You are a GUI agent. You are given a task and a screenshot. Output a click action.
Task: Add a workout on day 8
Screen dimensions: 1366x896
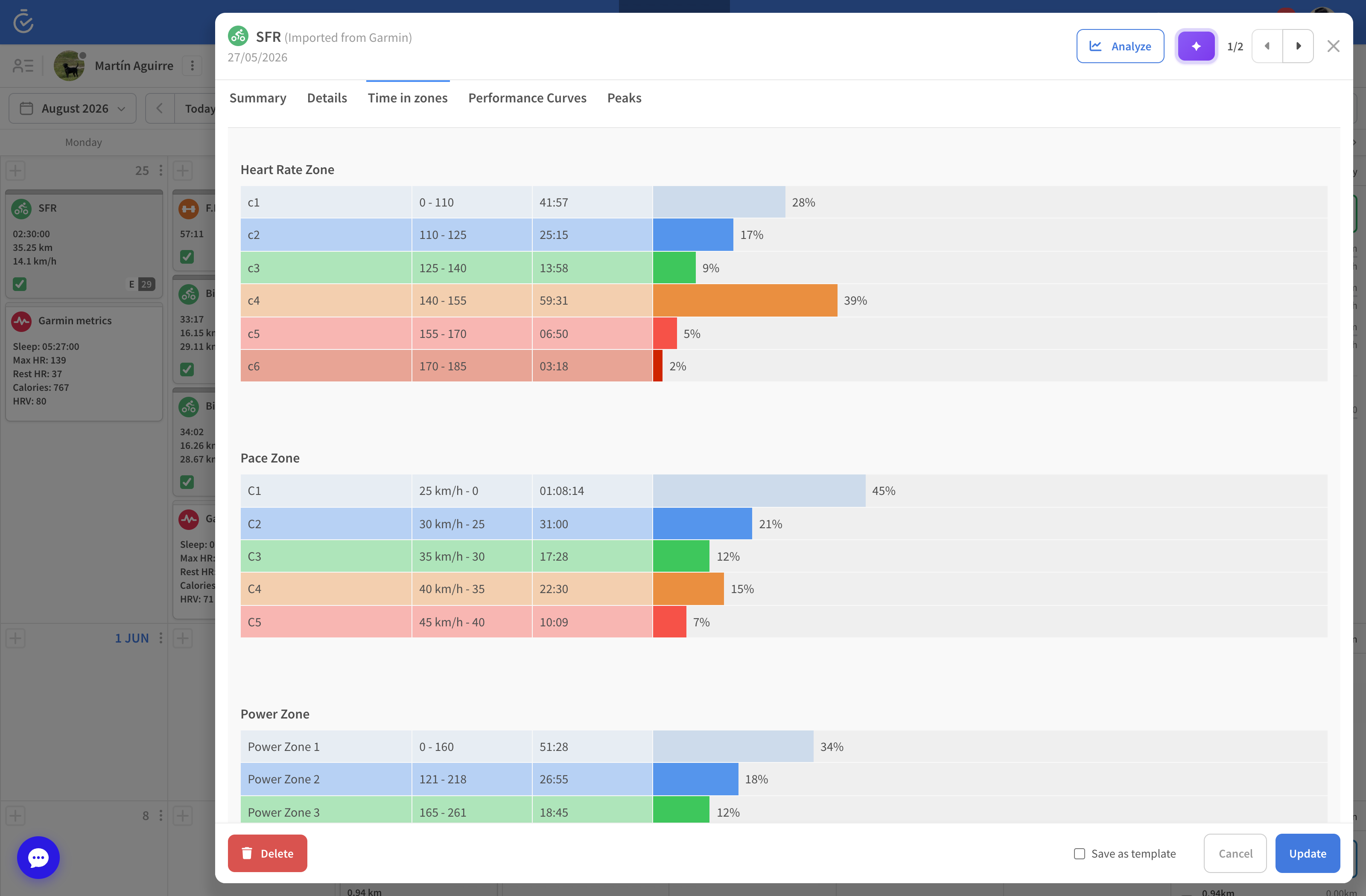(x=16, y=816)
